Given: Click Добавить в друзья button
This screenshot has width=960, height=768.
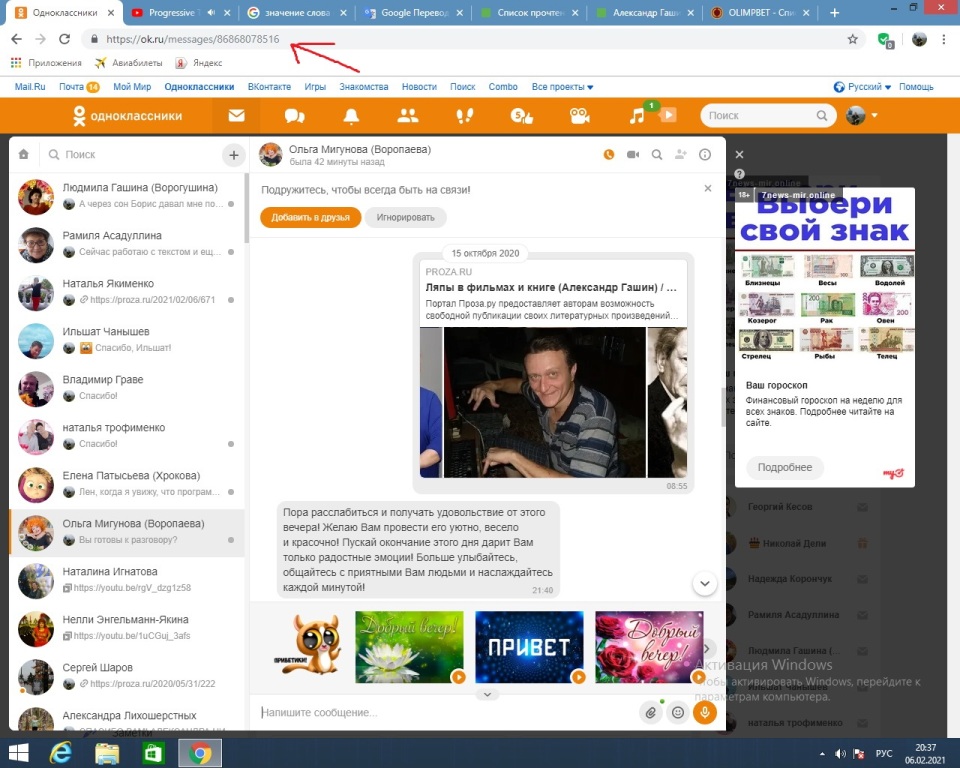Looking at the screenshot, I should (x=310, y=217).
